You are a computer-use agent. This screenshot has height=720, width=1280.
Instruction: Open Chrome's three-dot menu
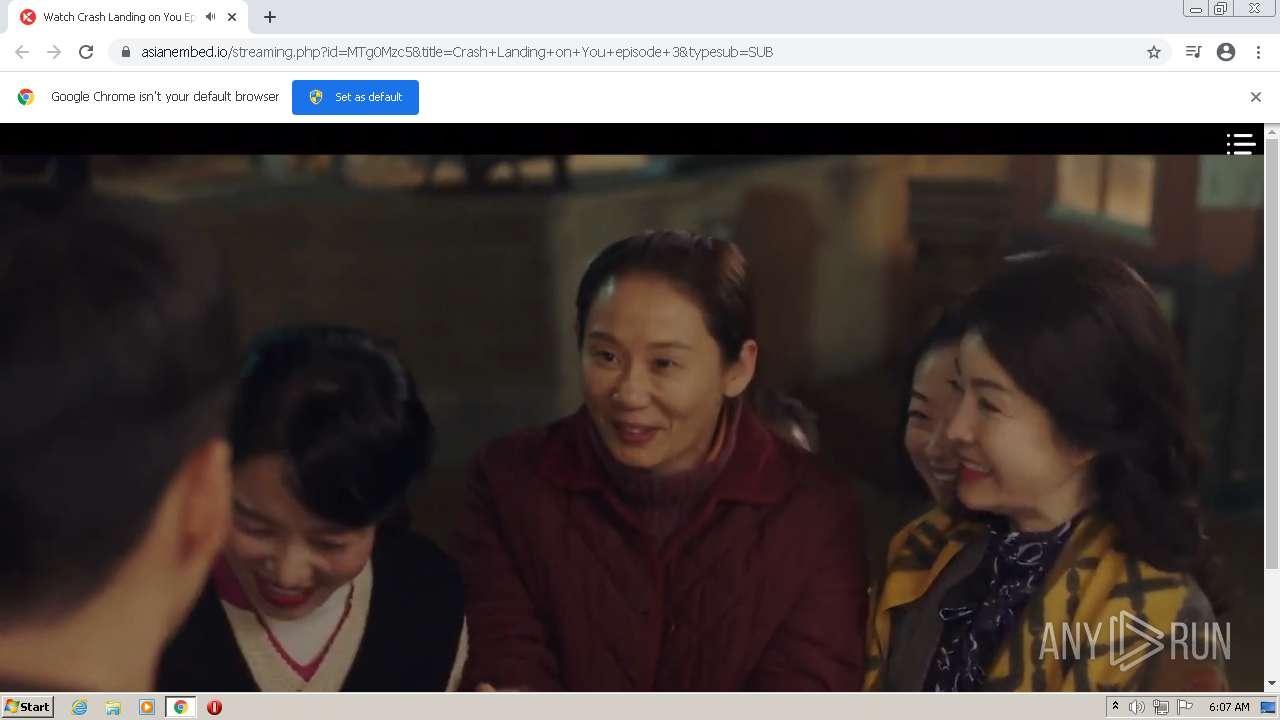[x=1258, y=52]
